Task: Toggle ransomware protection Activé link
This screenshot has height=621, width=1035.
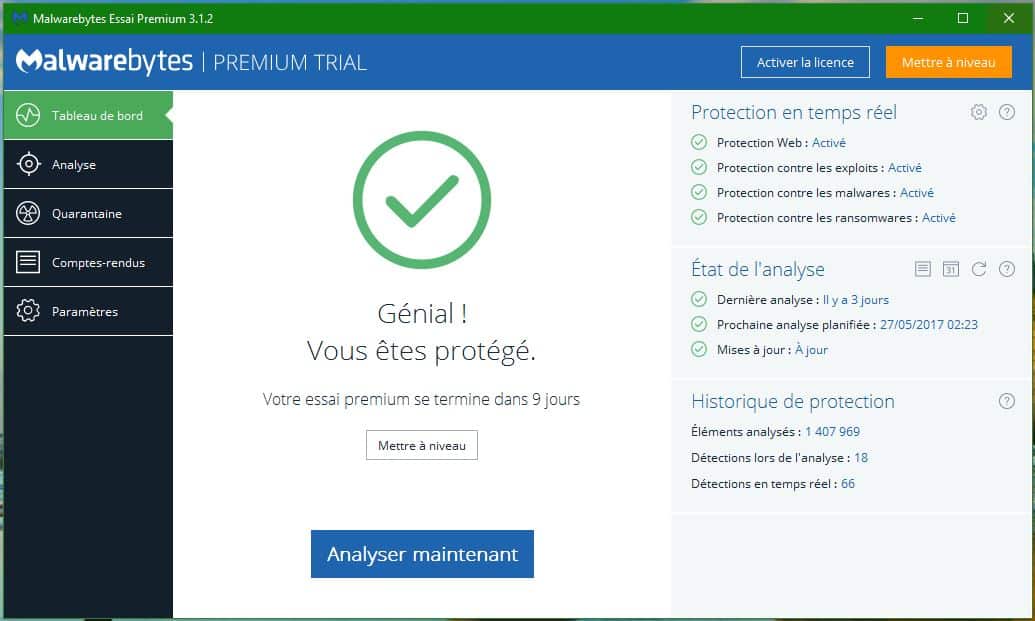Action: click(x=939, y=217)
